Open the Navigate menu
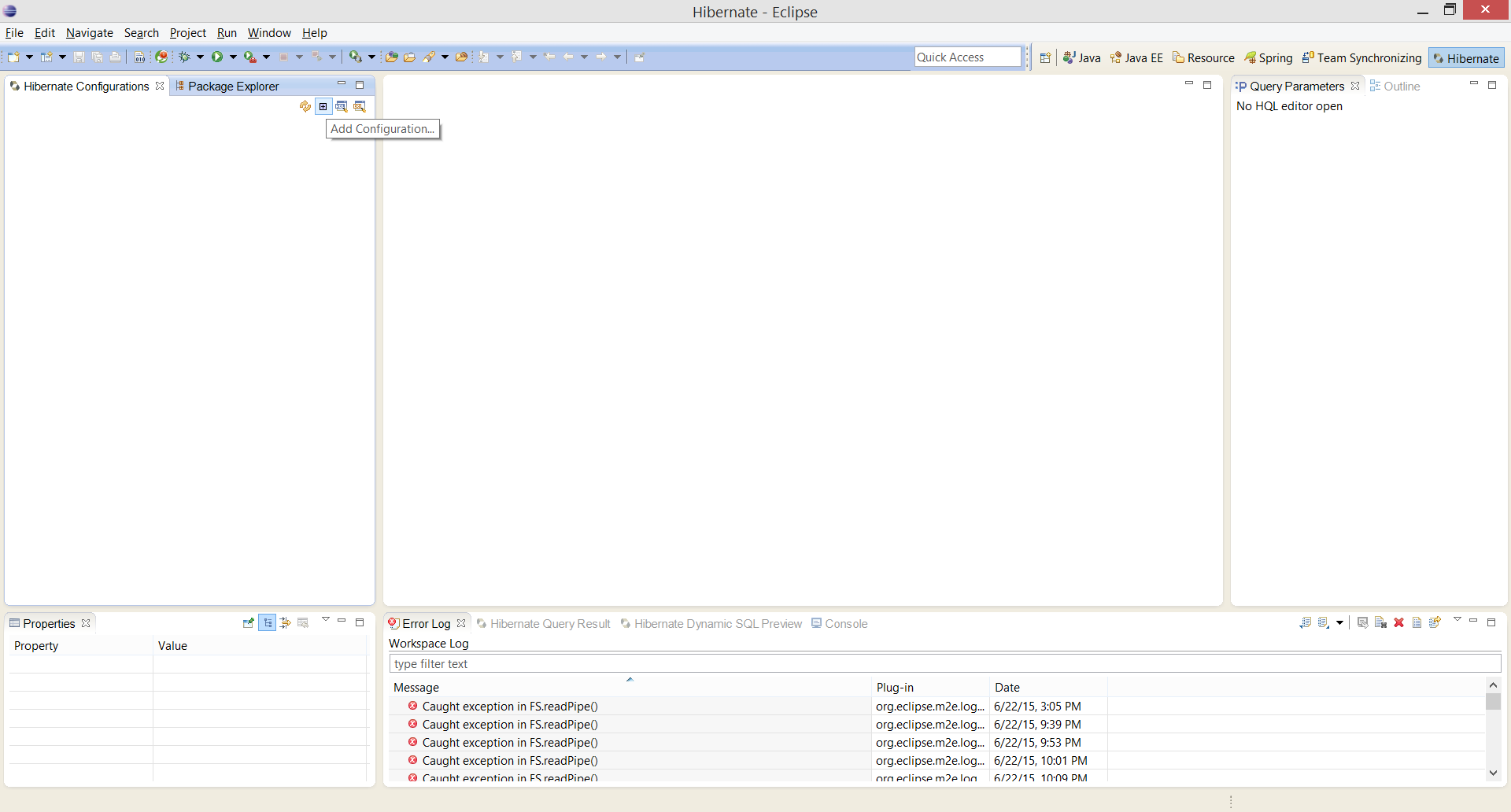The image size is (1511, 812). (89, 32)
